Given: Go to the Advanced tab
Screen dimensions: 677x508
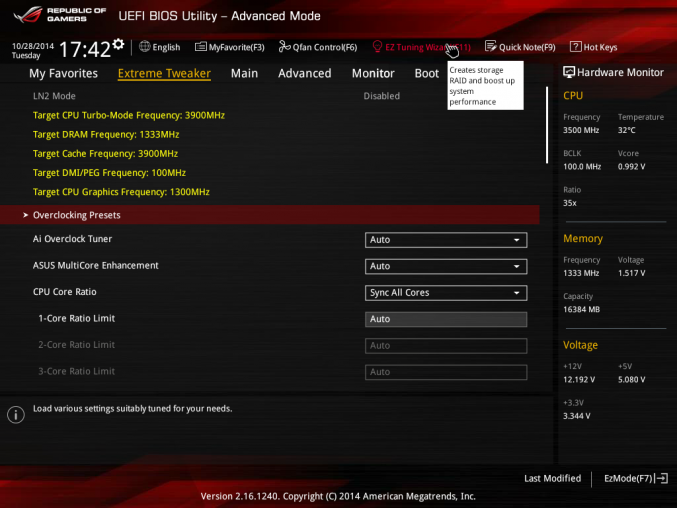Looking at the screenshot, I should pos(305,73).
